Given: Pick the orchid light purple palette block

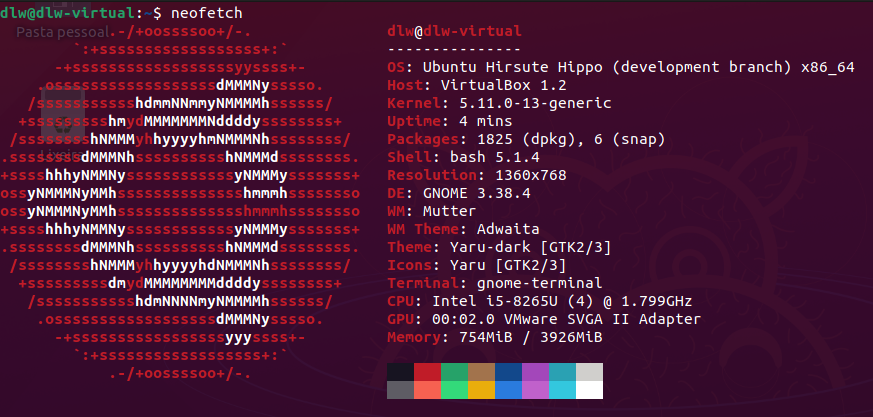Looking at the screenshot, I should click(x=536, y=390).
